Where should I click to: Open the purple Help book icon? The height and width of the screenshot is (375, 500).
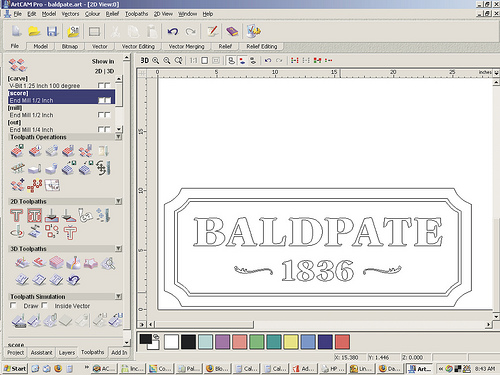(232, 32)
